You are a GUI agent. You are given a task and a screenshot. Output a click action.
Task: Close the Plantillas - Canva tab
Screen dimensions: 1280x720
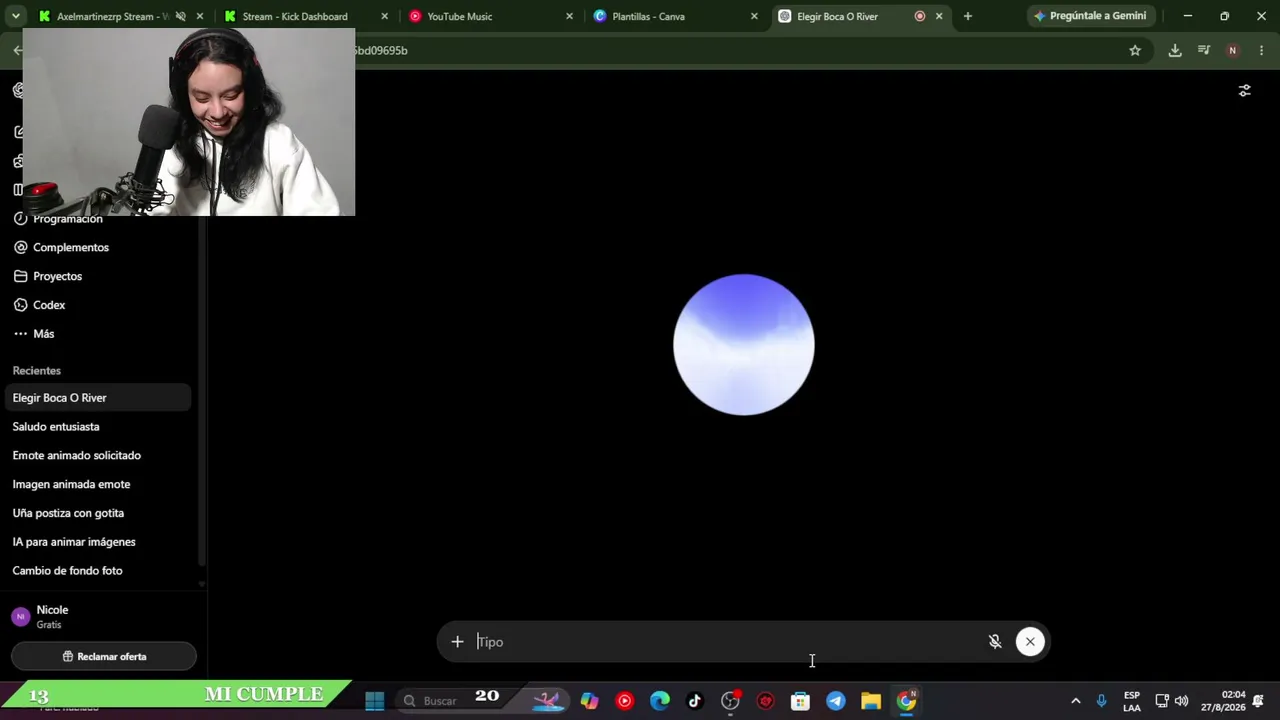point(754,16)
